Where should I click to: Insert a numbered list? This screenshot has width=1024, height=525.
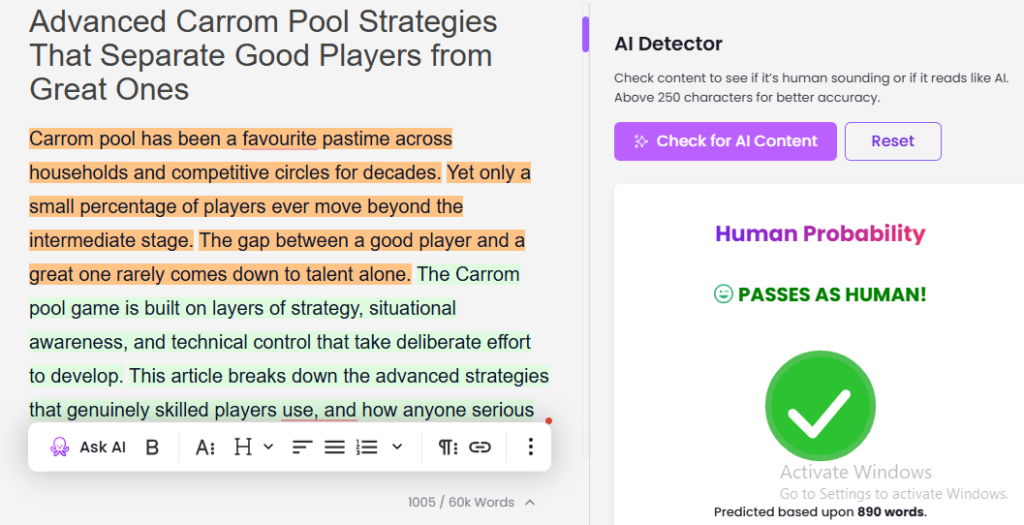pos(366,447)
